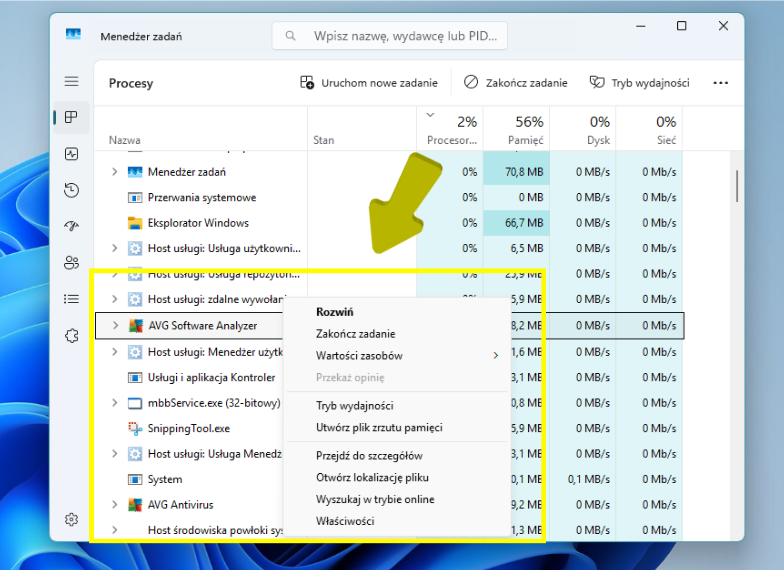Click the process search input field
The image size is (784, 570).
[400, 36]
